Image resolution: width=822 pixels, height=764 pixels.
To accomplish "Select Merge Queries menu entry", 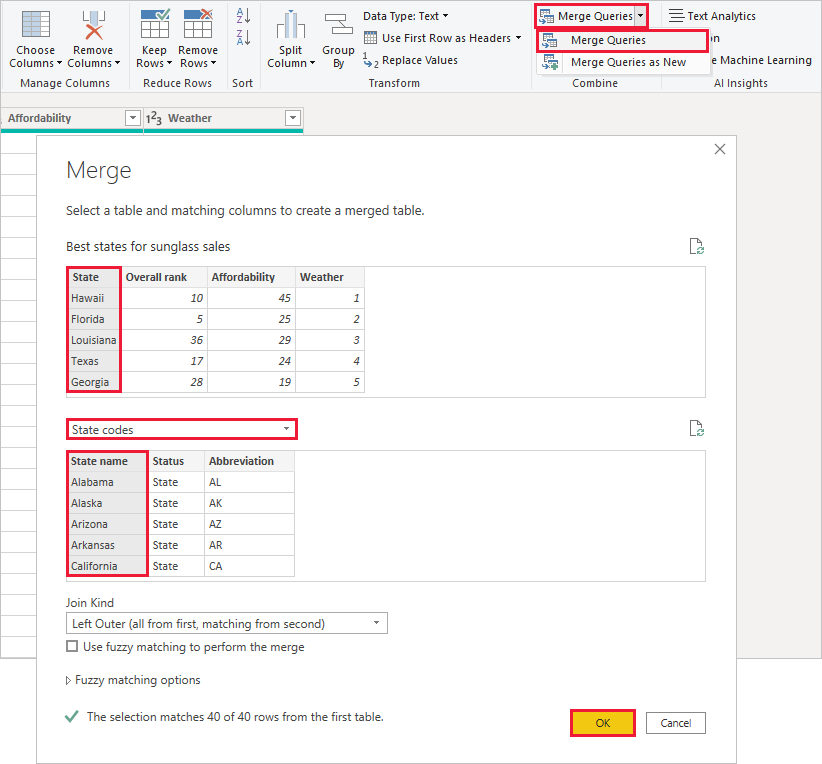I will pyautogui.click(x=608, y=40).
